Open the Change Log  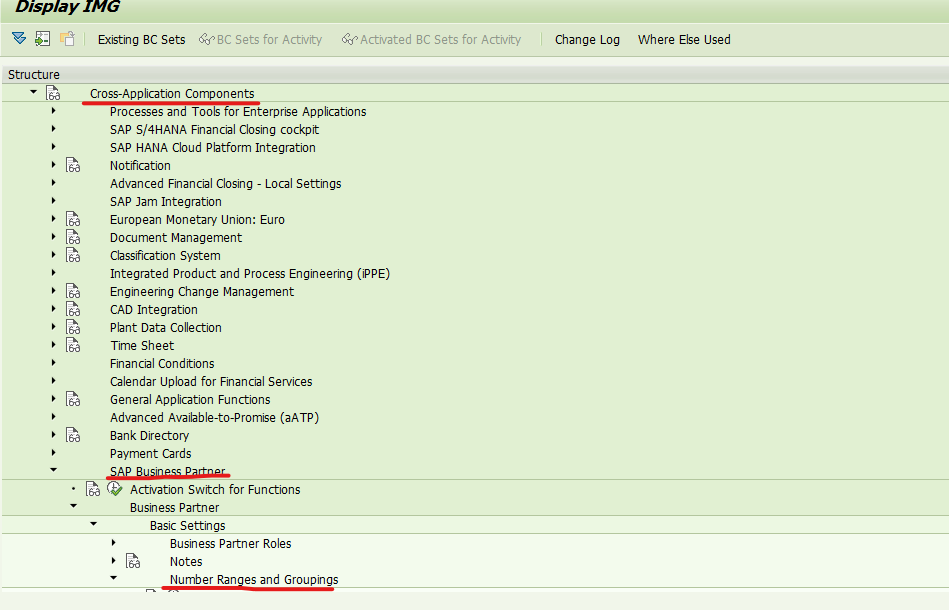pos(587,39)
